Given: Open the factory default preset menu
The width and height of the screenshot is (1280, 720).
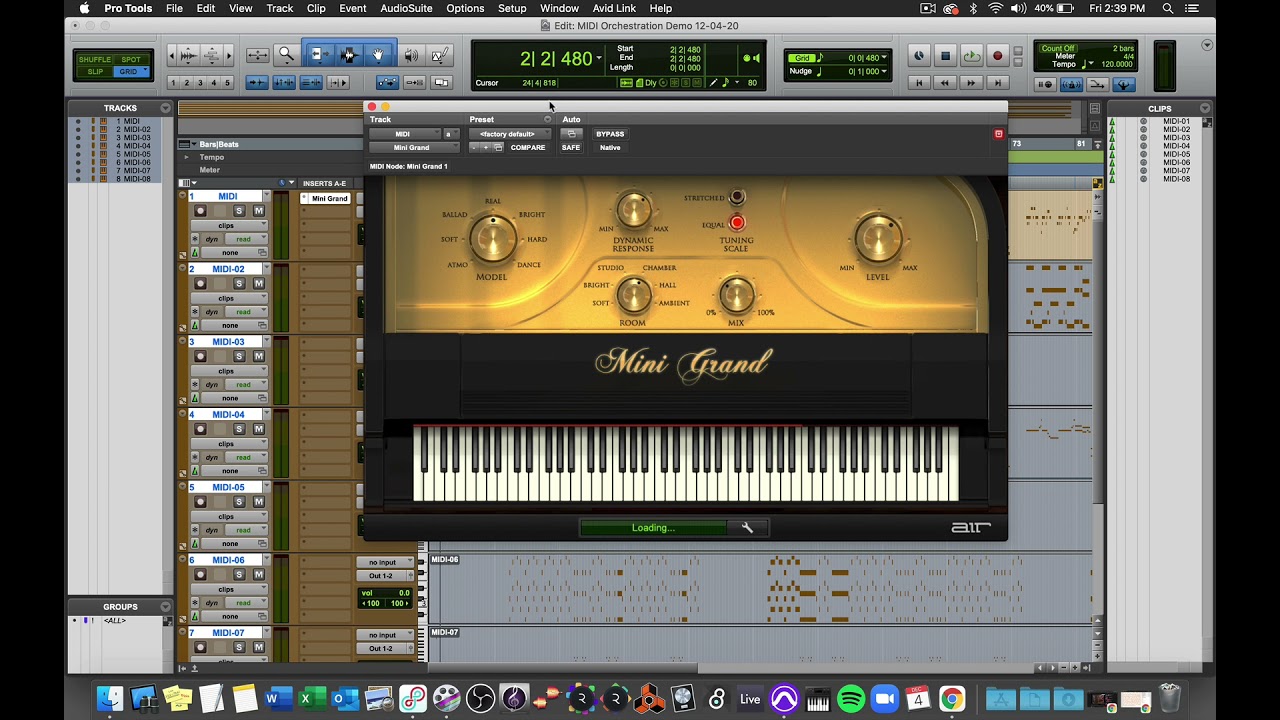Looking at the screenshot, I should [x=508, y=134].
